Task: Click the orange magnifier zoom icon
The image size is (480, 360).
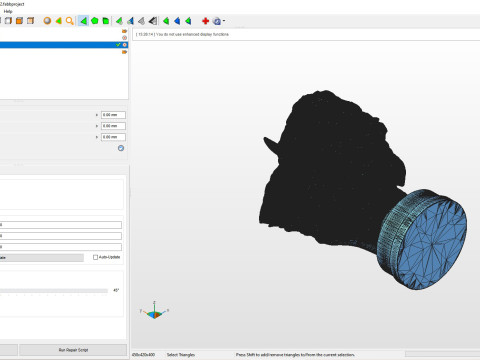Action: [x=69, y=21]
